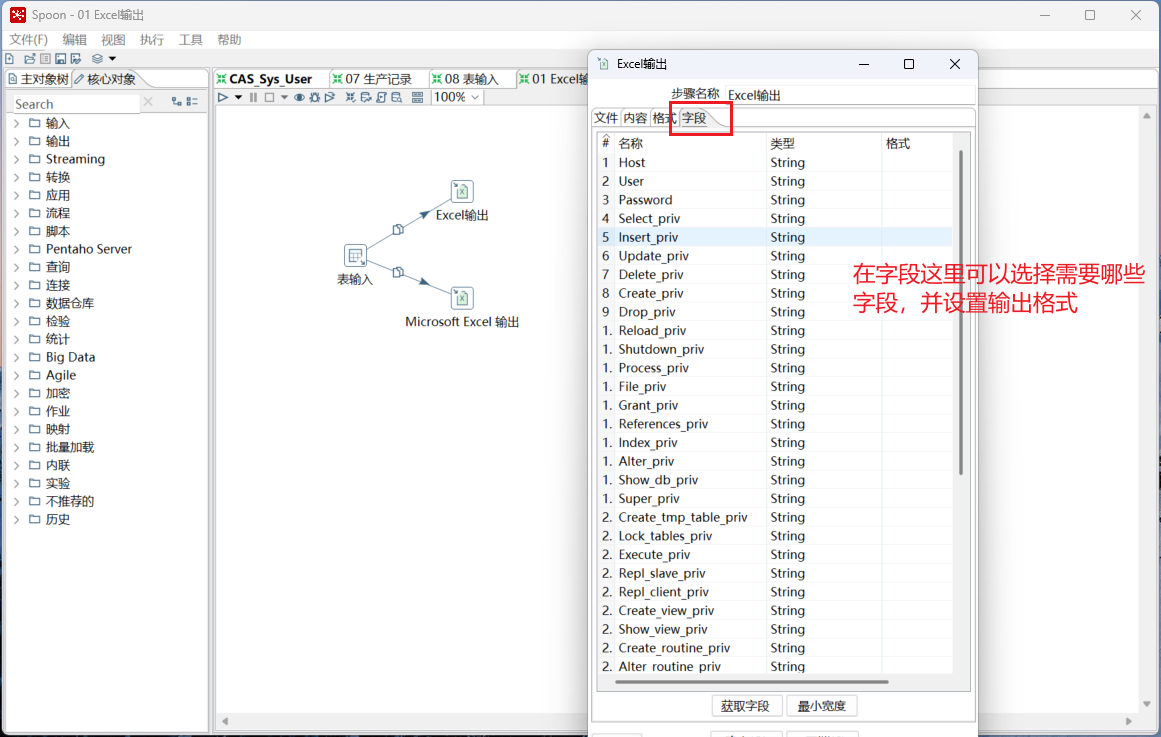
Task: Select the 批量加载 tree folder
Action: coord(70,447)
